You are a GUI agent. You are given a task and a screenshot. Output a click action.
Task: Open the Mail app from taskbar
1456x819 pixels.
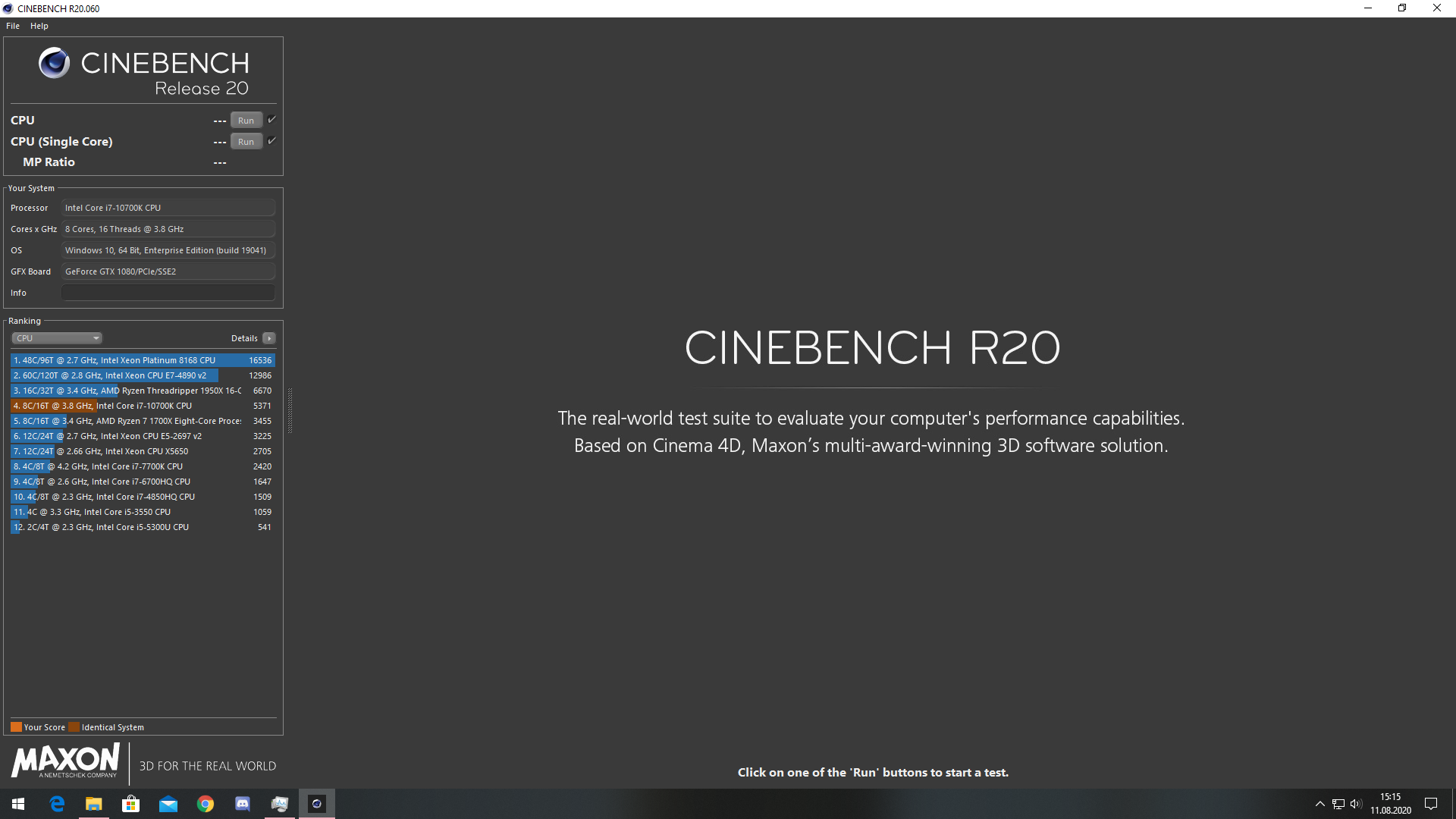[x=168, y=804]
